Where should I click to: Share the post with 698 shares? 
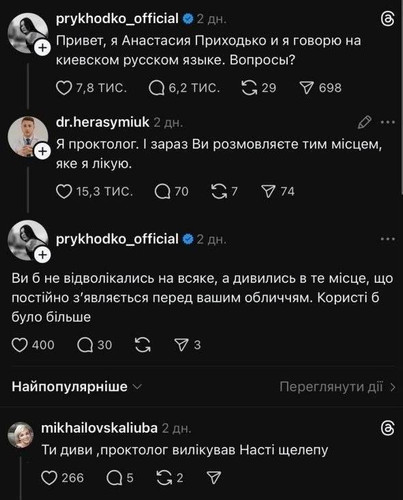[x=306, y=88]
